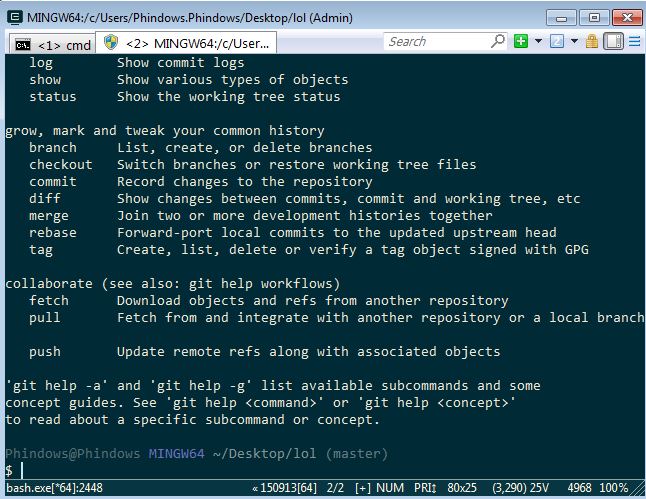Click the blue MINGW64 text in prompt
This screenshot has width=646, height=499.
176,454
